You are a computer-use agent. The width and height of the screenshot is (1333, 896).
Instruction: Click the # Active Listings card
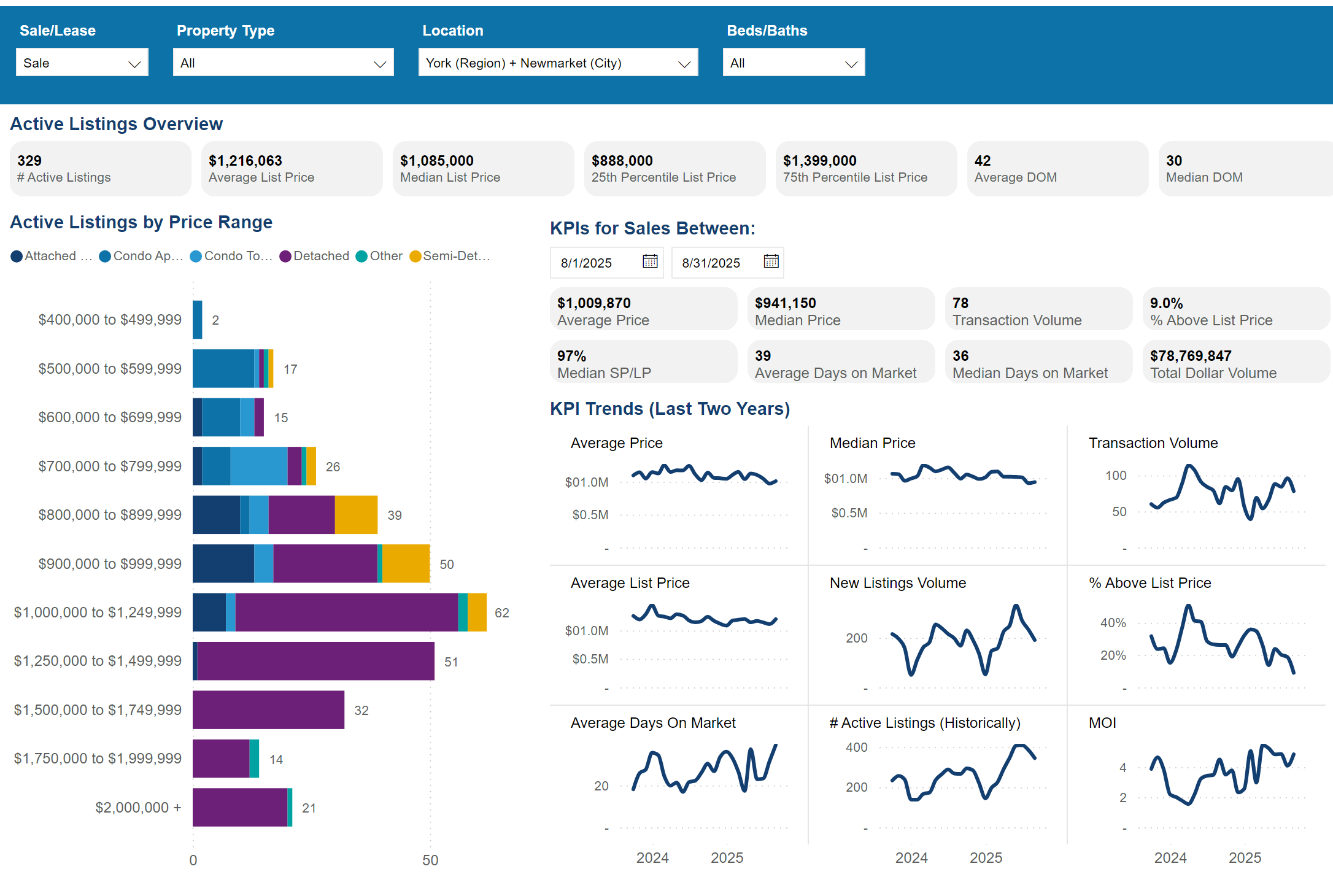[x=100, y=169]
